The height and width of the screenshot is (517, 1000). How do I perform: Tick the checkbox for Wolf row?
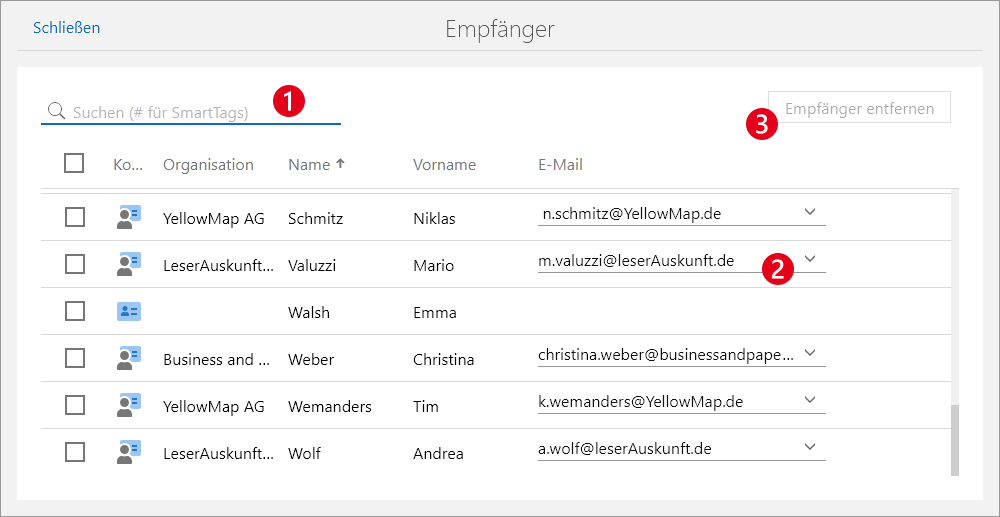(75, 452)
